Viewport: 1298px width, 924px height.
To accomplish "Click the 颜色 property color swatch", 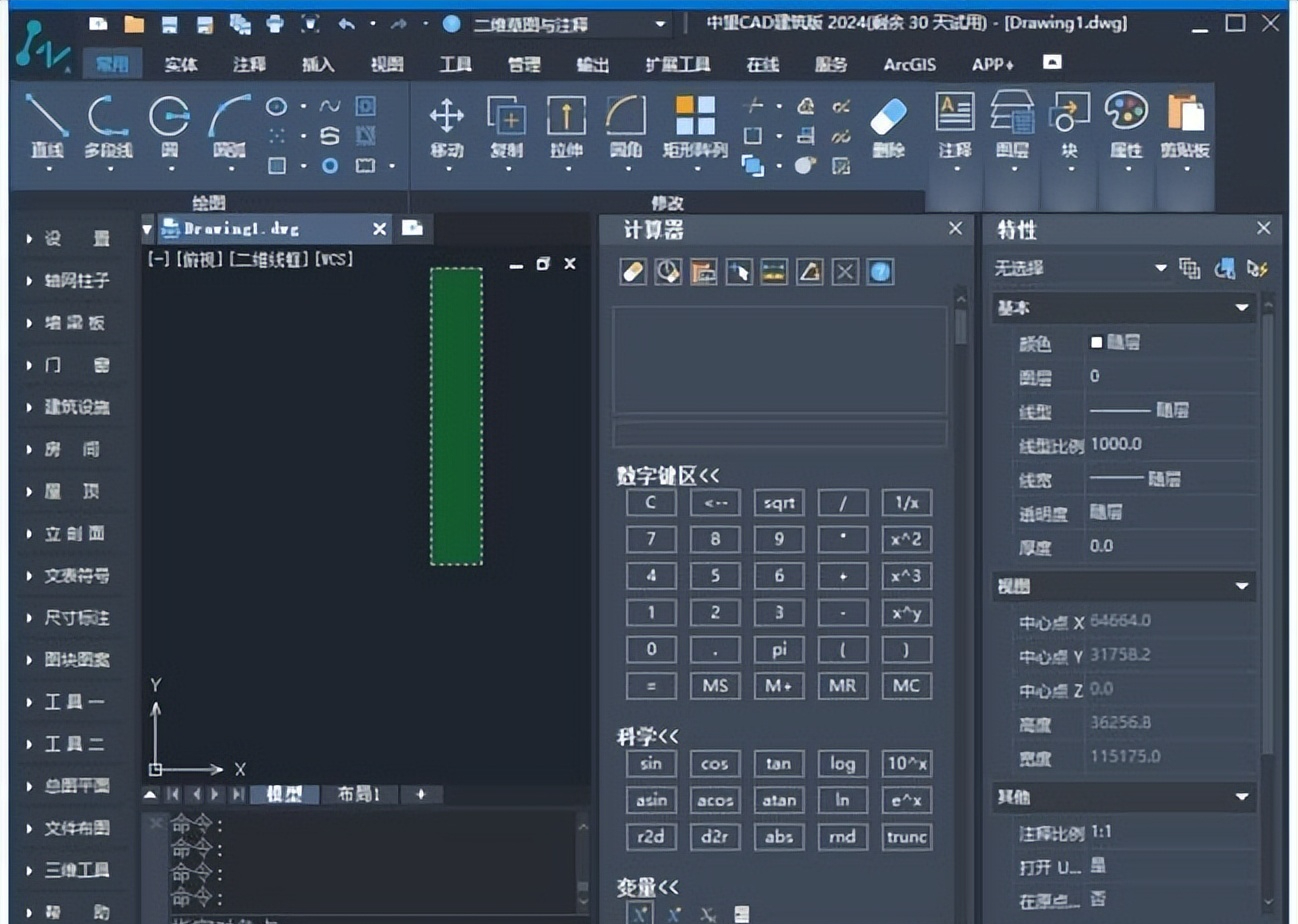I will pos(1097,343).
